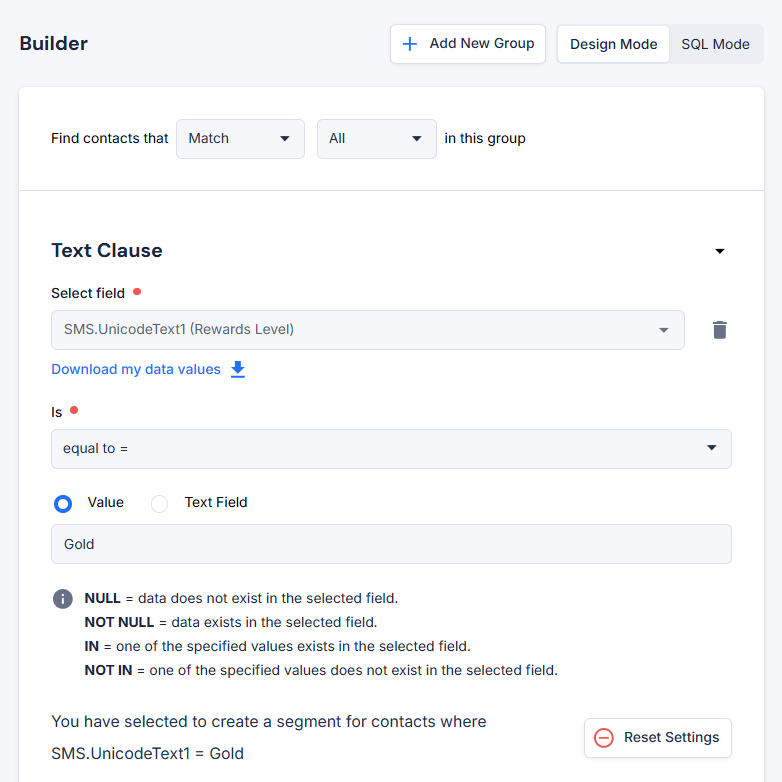Open the Match dropdown
The height and width of the screenshot is (782, 782).
(x=240, y=139)
